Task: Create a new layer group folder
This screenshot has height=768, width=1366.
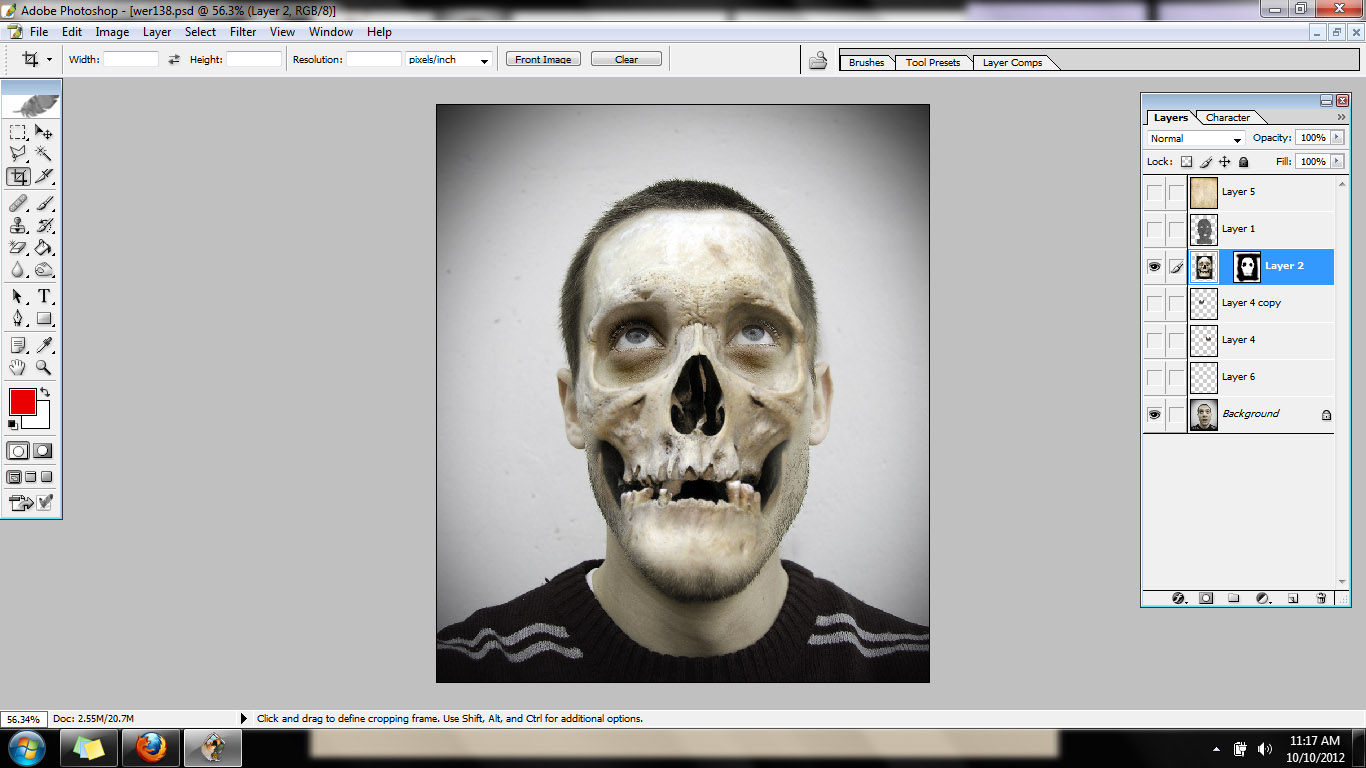Action: tap(1233, 598)
